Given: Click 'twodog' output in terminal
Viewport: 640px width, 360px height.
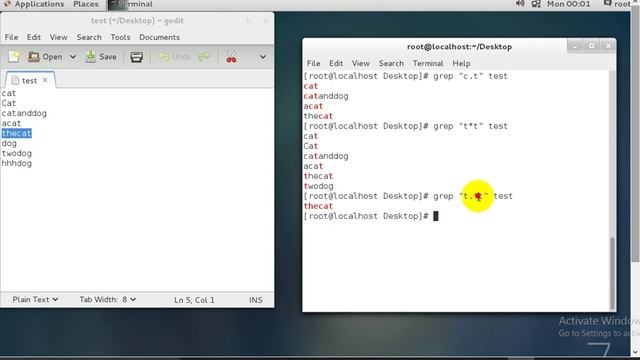Looking at the screenshot, I should [318, 186].
